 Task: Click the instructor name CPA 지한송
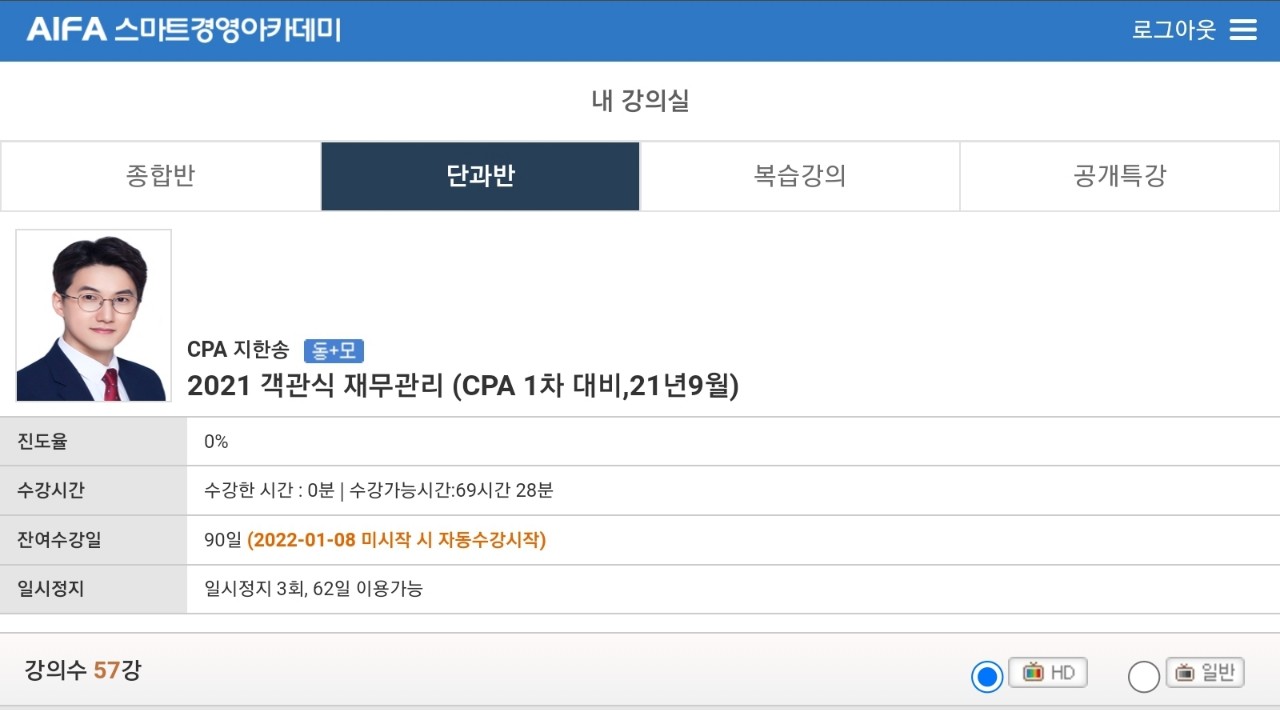[238, 350]
